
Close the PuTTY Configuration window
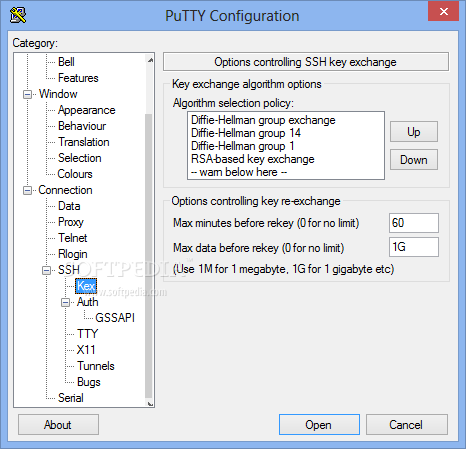click(x=444, y=12)
